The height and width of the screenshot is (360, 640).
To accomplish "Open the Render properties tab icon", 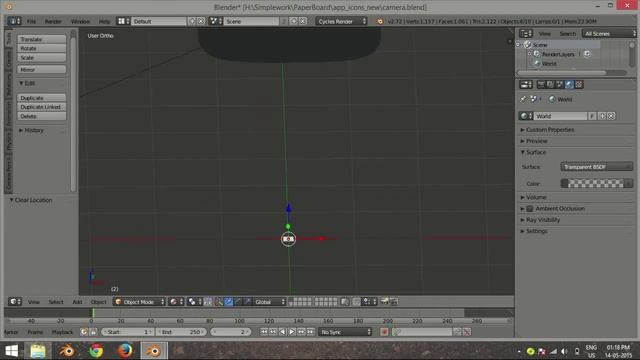I will pos(541,84).
